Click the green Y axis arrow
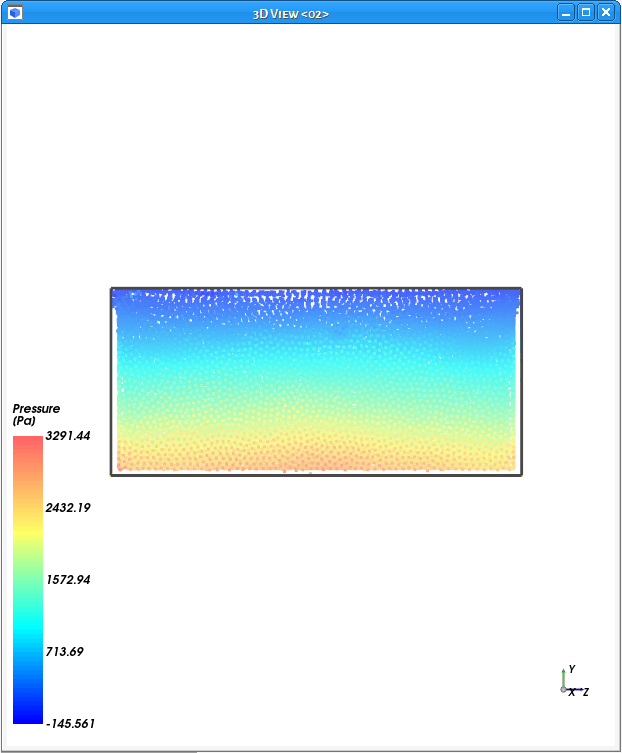Image resolution: width=622 pixels, height=753 pixels. pos(563,678)
